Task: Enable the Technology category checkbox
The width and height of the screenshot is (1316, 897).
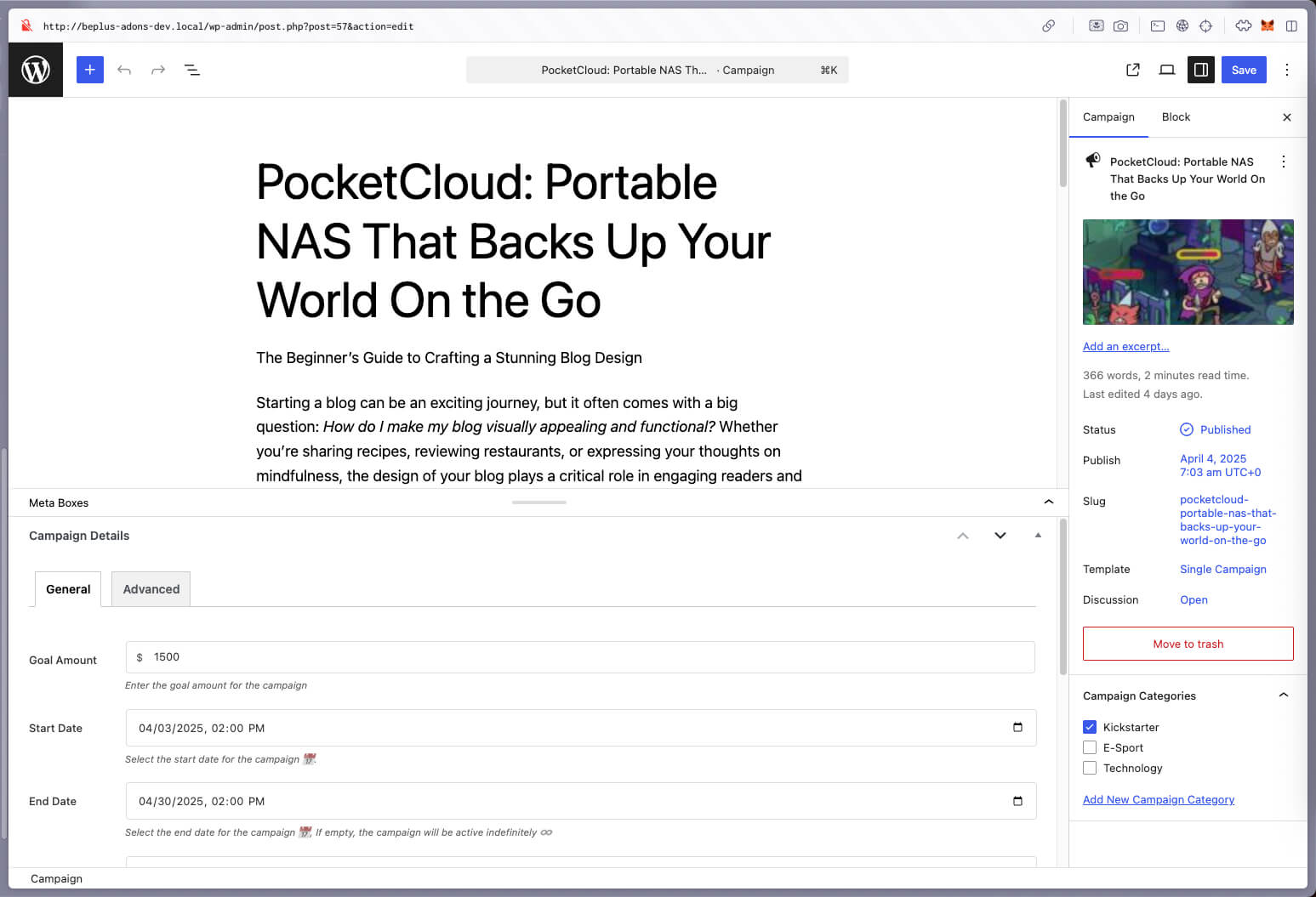Action: [1090, 768]
